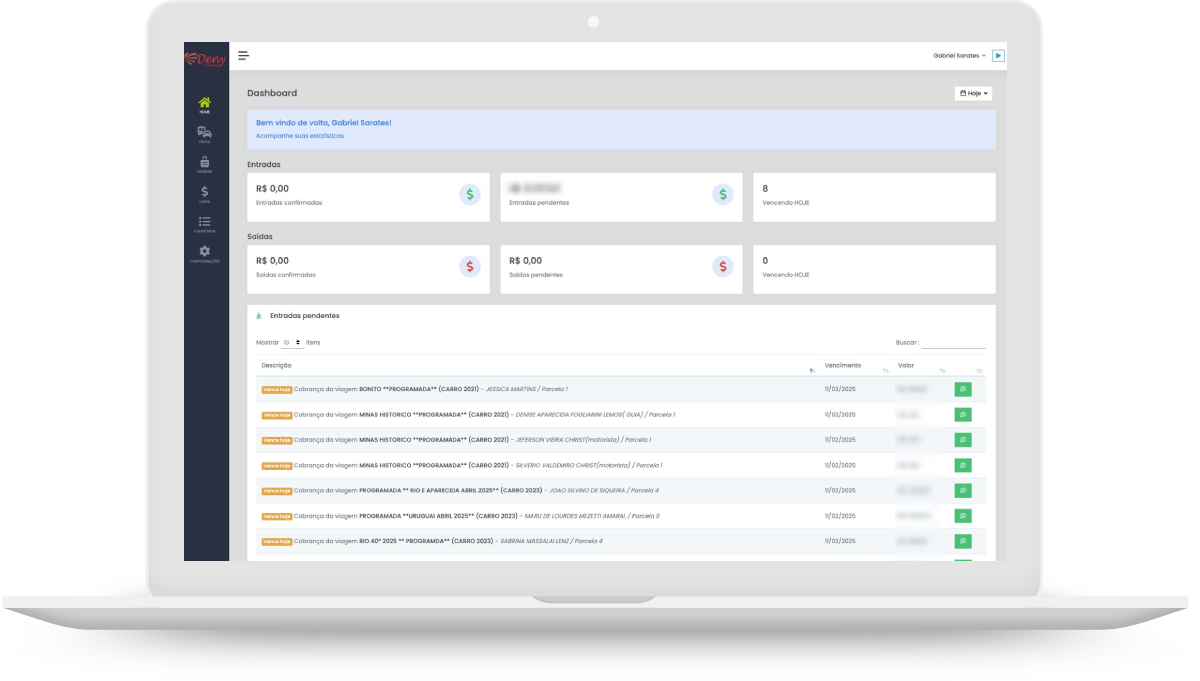Open Cadastros list icon in sidebar
Image resolution: width=1200 pixels, height=681 pixels.
[205, 222]
